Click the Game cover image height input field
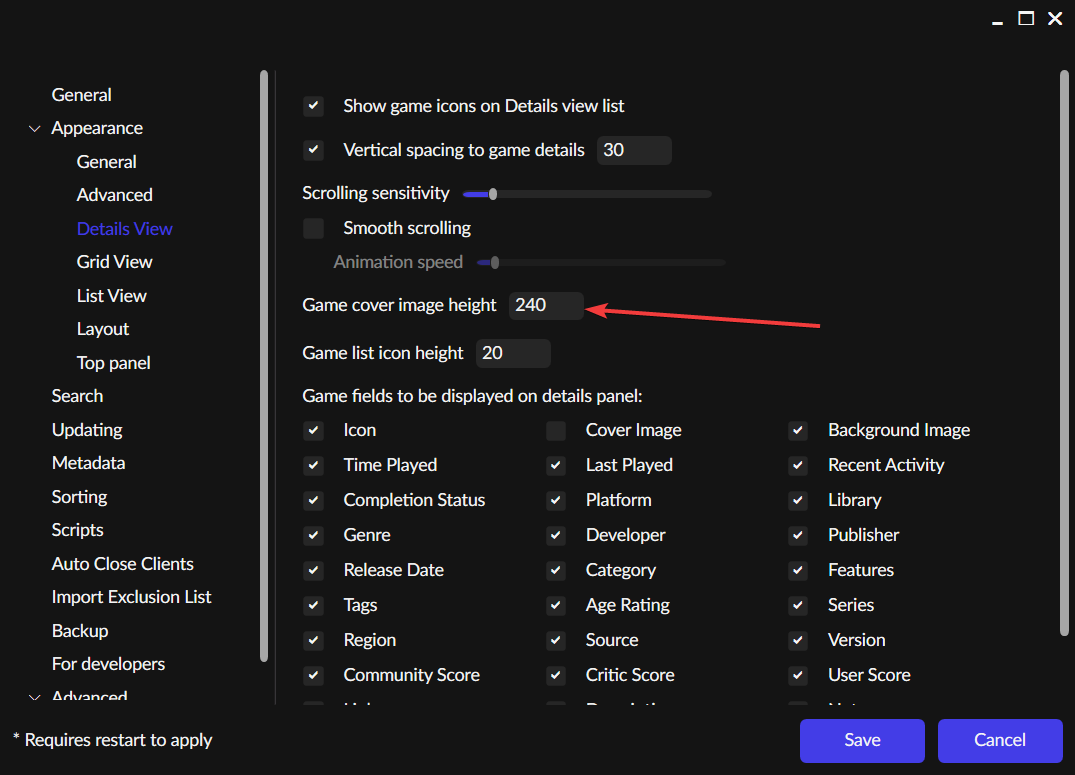The image size is (1075, 775). 545,305
